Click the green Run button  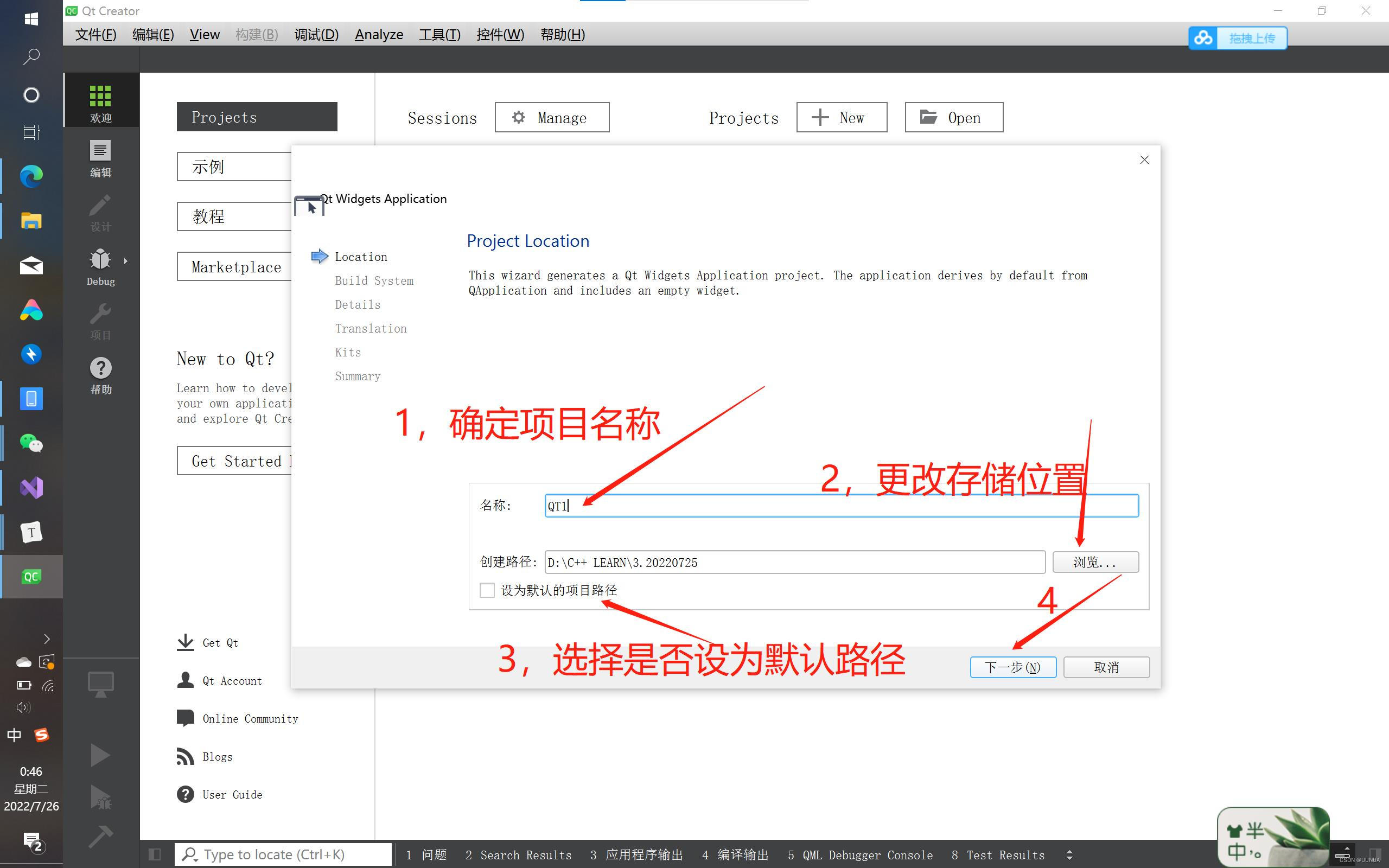(x=100, y=755)
